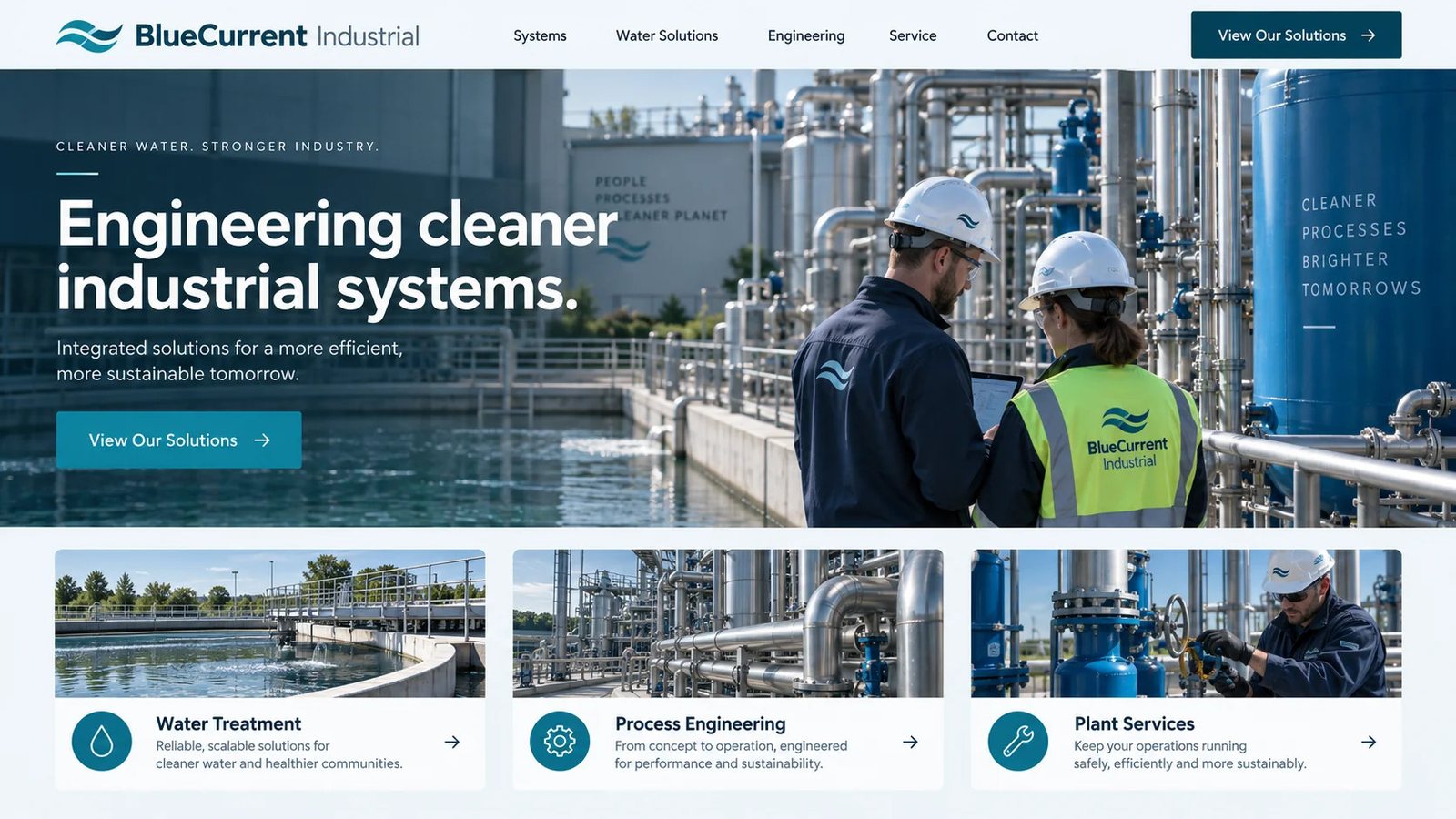Image resolution: width=1456 pixels, height=819 pixels.
Task: Go to the Engineering nav item
Action: 806,35
